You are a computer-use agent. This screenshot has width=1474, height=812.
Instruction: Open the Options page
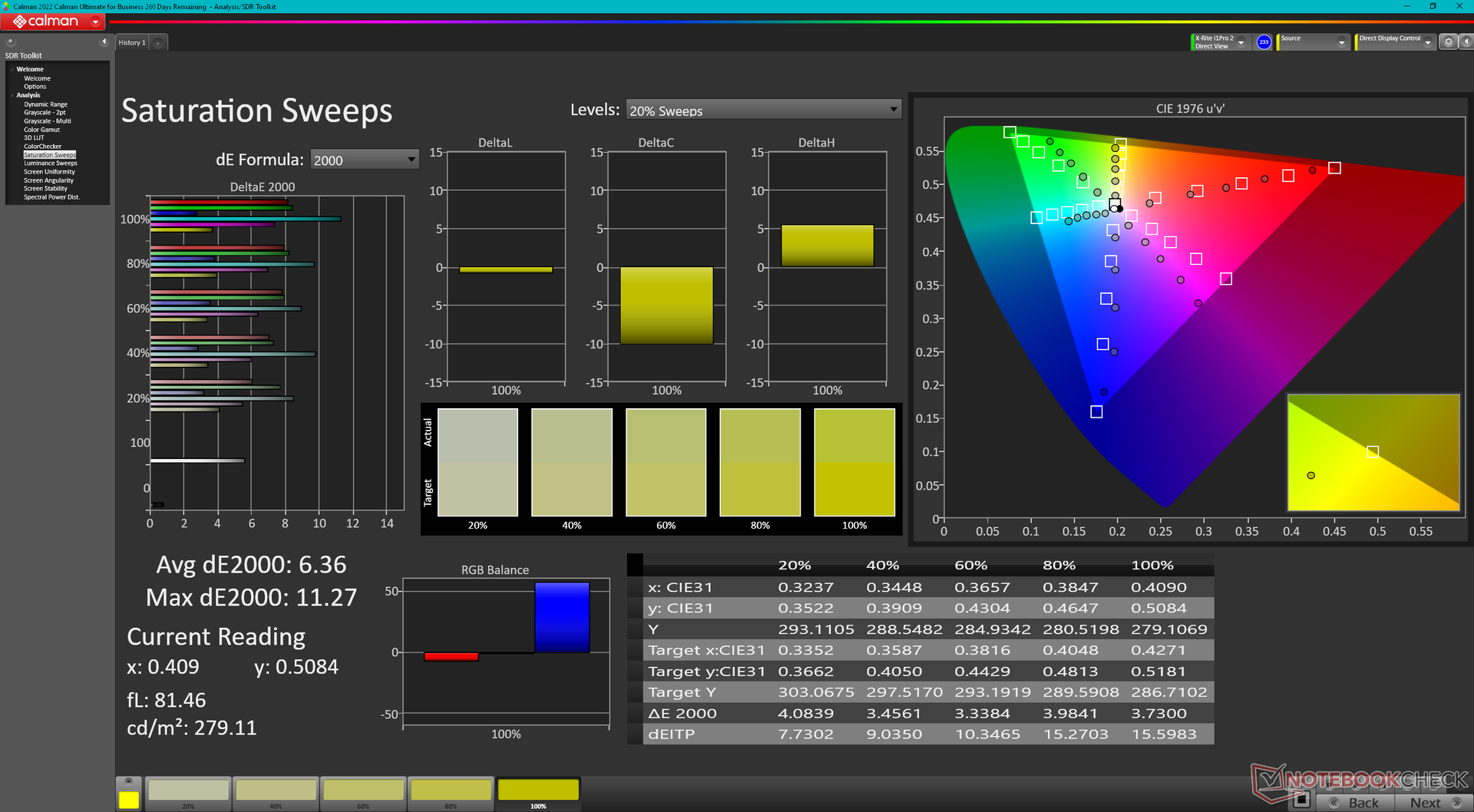pyautogui.click(x=35, y=87)
